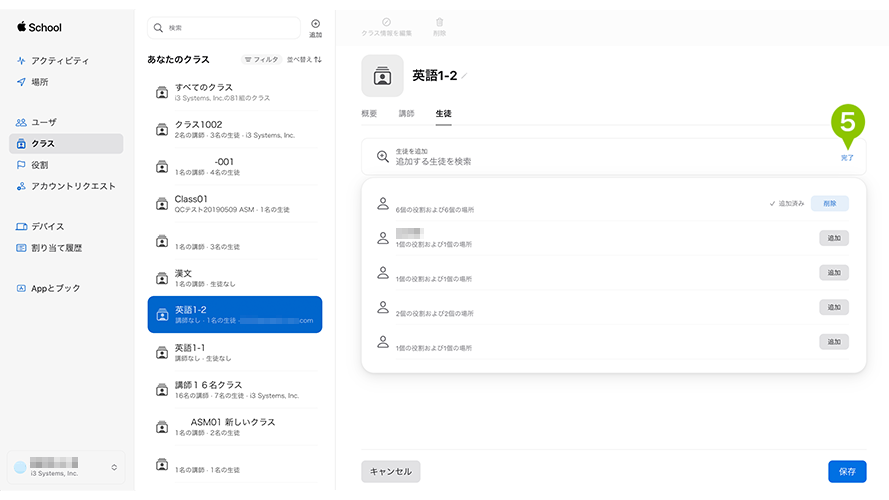
Task: Click 完了 to finish adding
Action: pos(847,158)
